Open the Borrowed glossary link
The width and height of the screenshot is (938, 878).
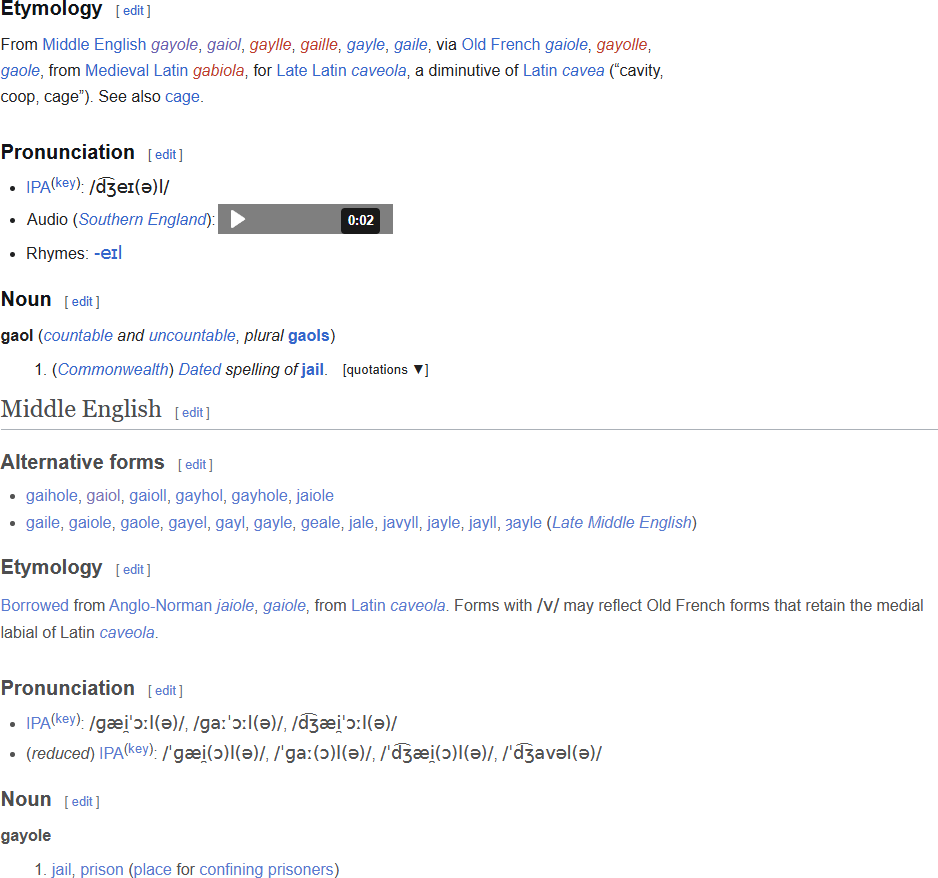point(35,605)
